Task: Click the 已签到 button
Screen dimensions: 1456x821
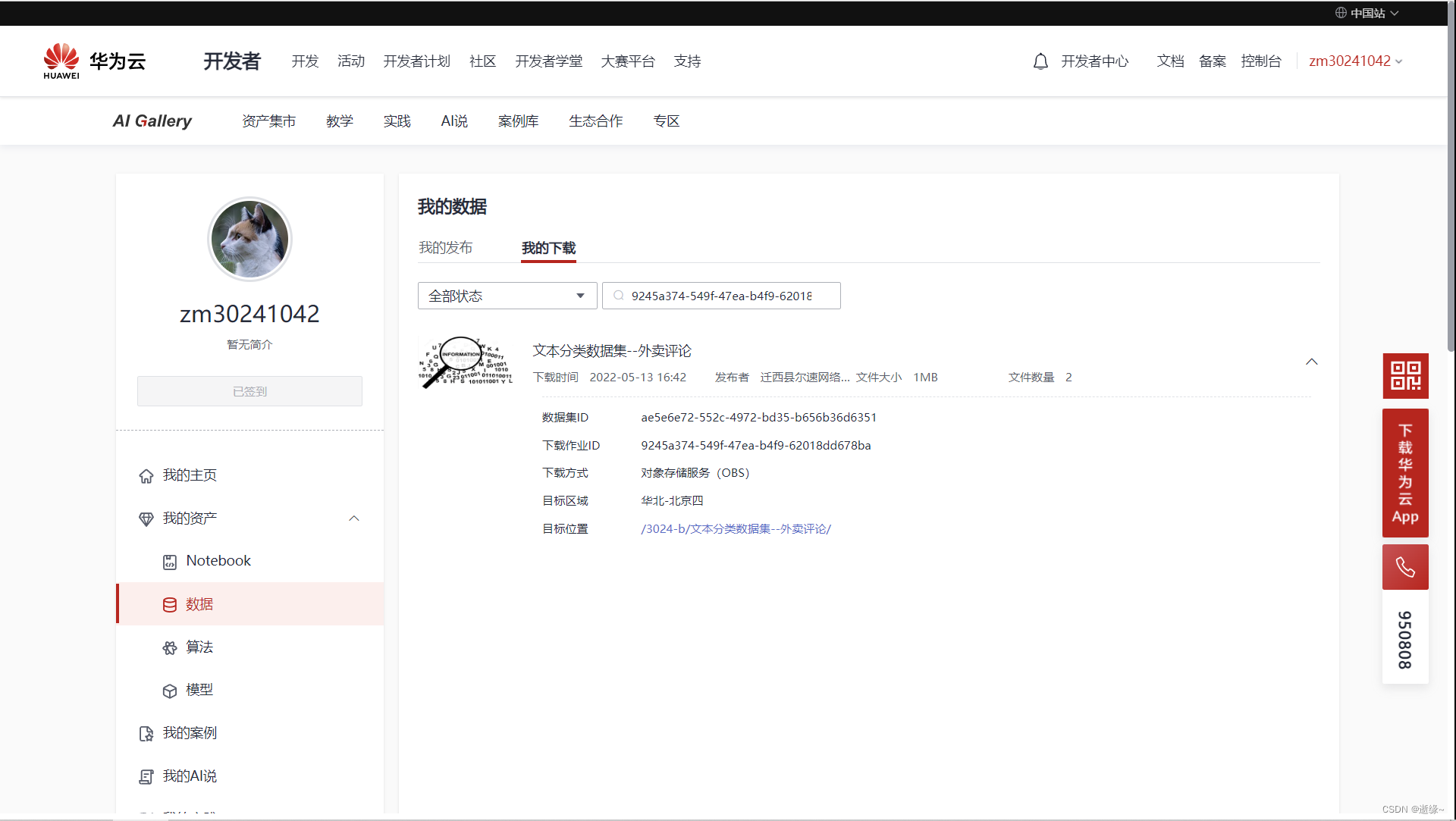Action: click(x=249, y=391)
